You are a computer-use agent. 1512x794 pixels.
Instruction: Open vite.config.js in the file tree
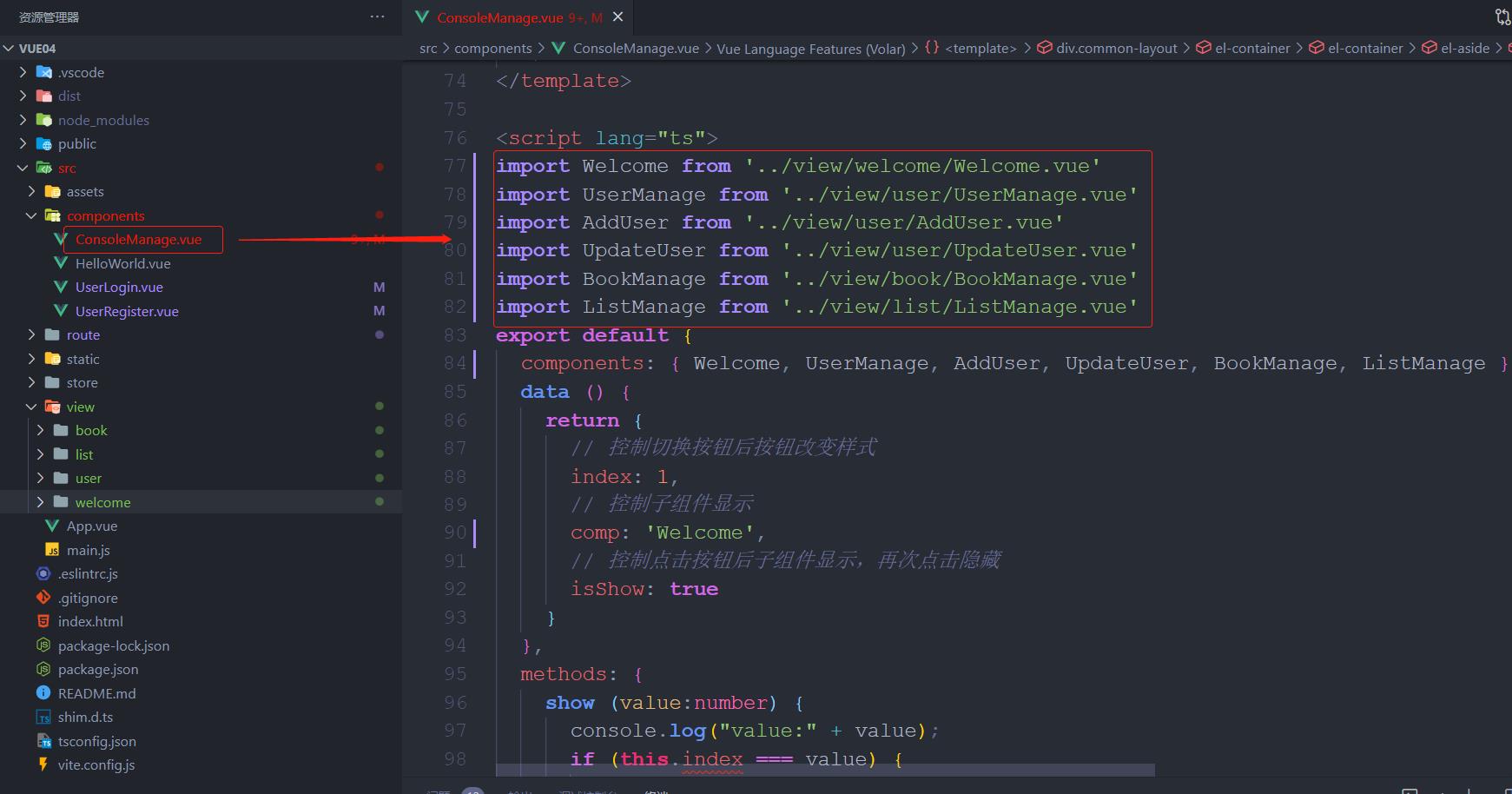click(96, 764)
